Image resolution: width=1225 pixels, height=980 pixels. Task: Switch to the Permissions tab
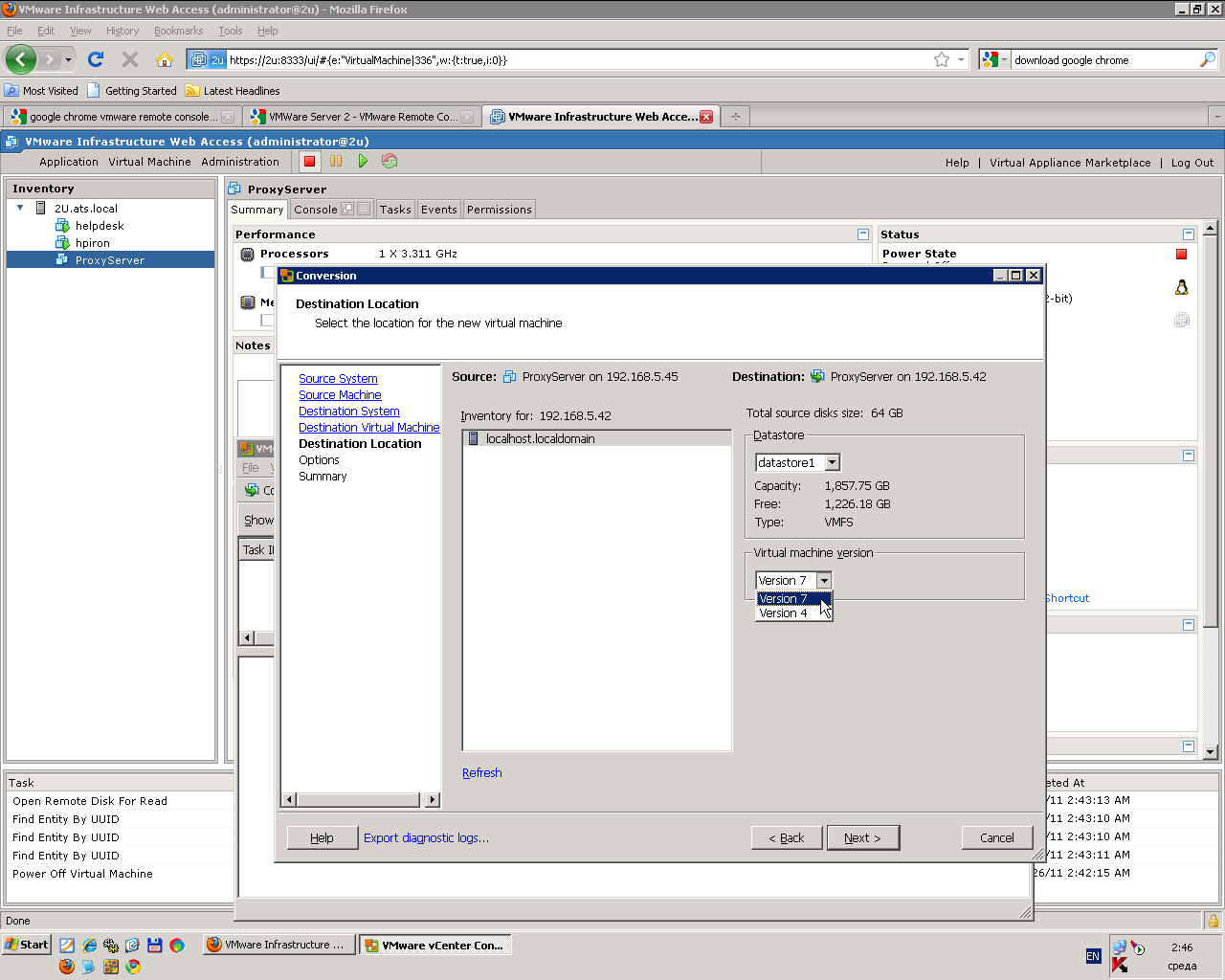500,210
